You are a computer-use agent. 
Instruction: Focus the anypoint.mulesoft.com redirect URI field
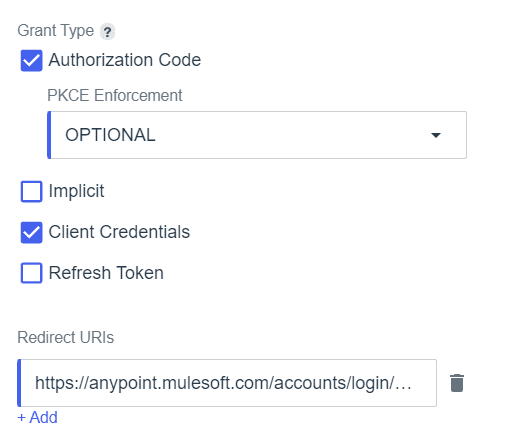tap(227, 383)
